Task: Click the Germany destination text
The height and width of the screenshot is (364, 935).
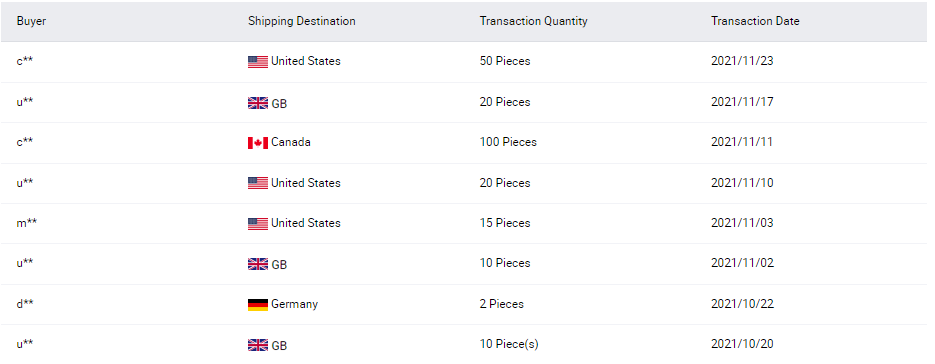Action: pyautogui.click(x=295, y=304)
